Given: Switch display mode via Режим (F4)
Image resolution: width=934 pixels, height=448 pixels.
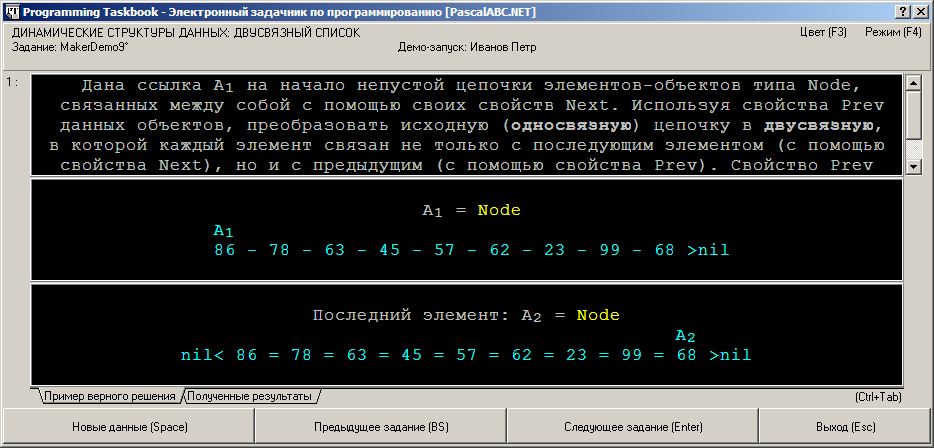Looking at the screenshot, I should (x=893, y=32).
